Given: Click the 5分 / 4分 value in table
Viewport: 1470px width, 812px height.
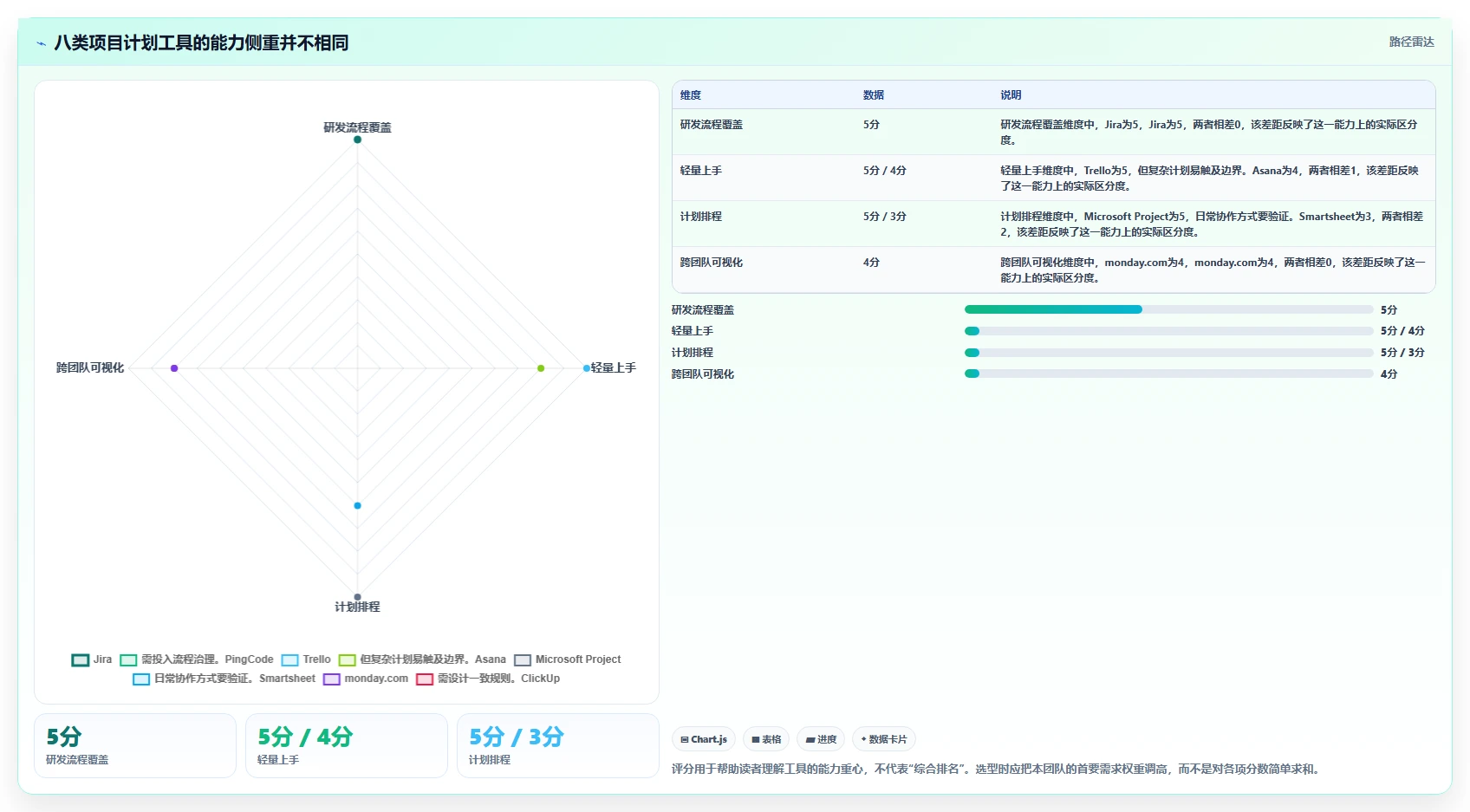Looking at the screenshot, I should pos(885,171).
